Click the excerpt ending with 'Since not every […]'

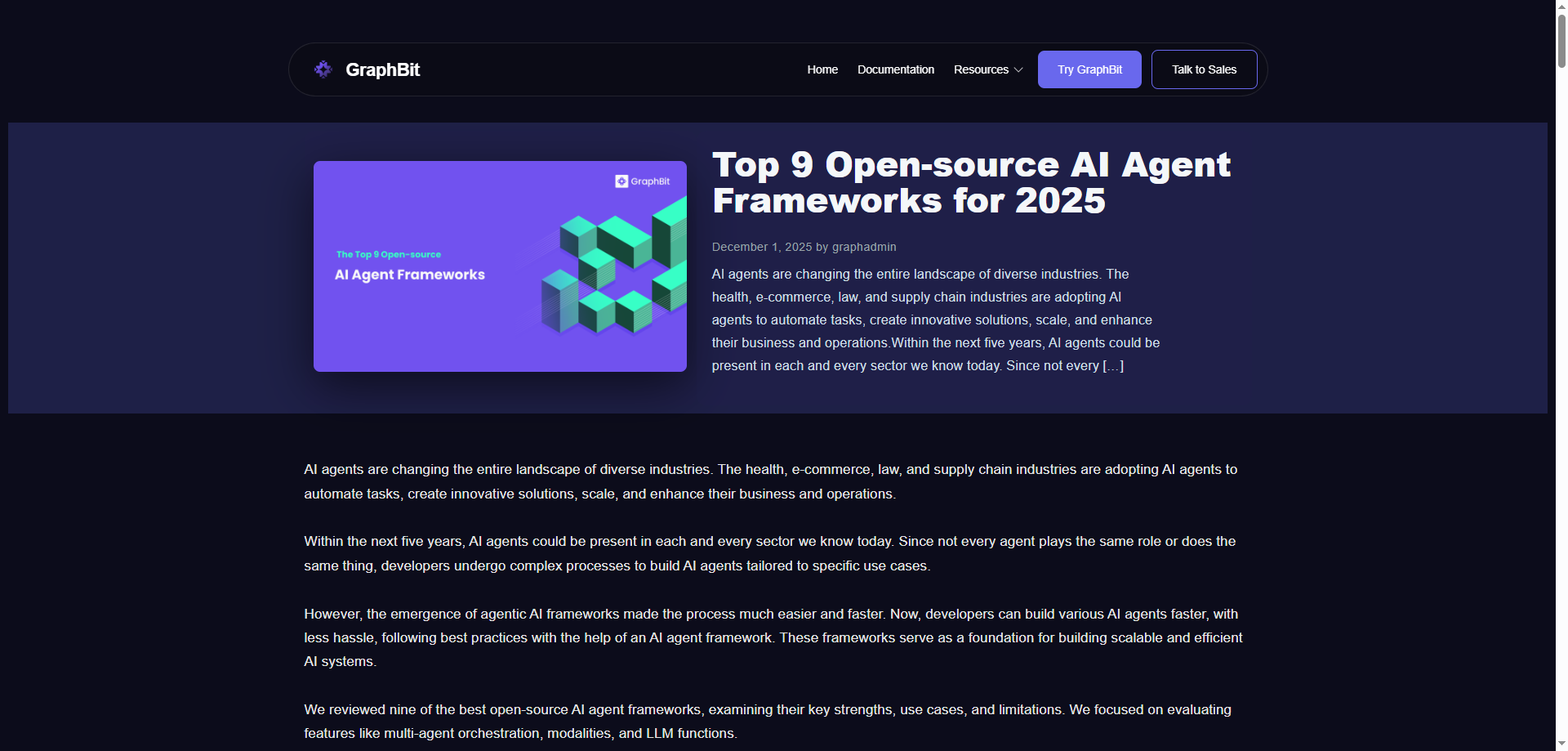[936, 320]
